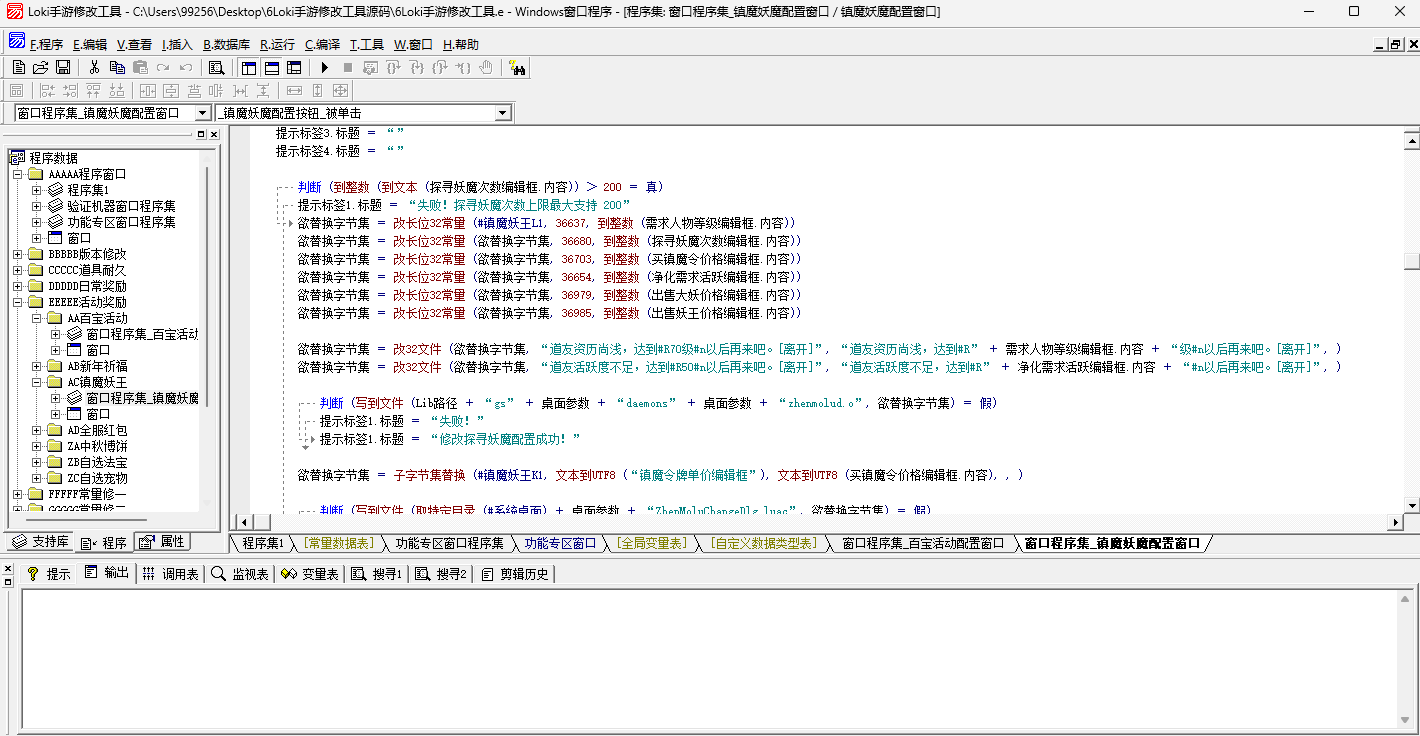
Task: Click the New file toolbar icon
Action: [19, 68]
